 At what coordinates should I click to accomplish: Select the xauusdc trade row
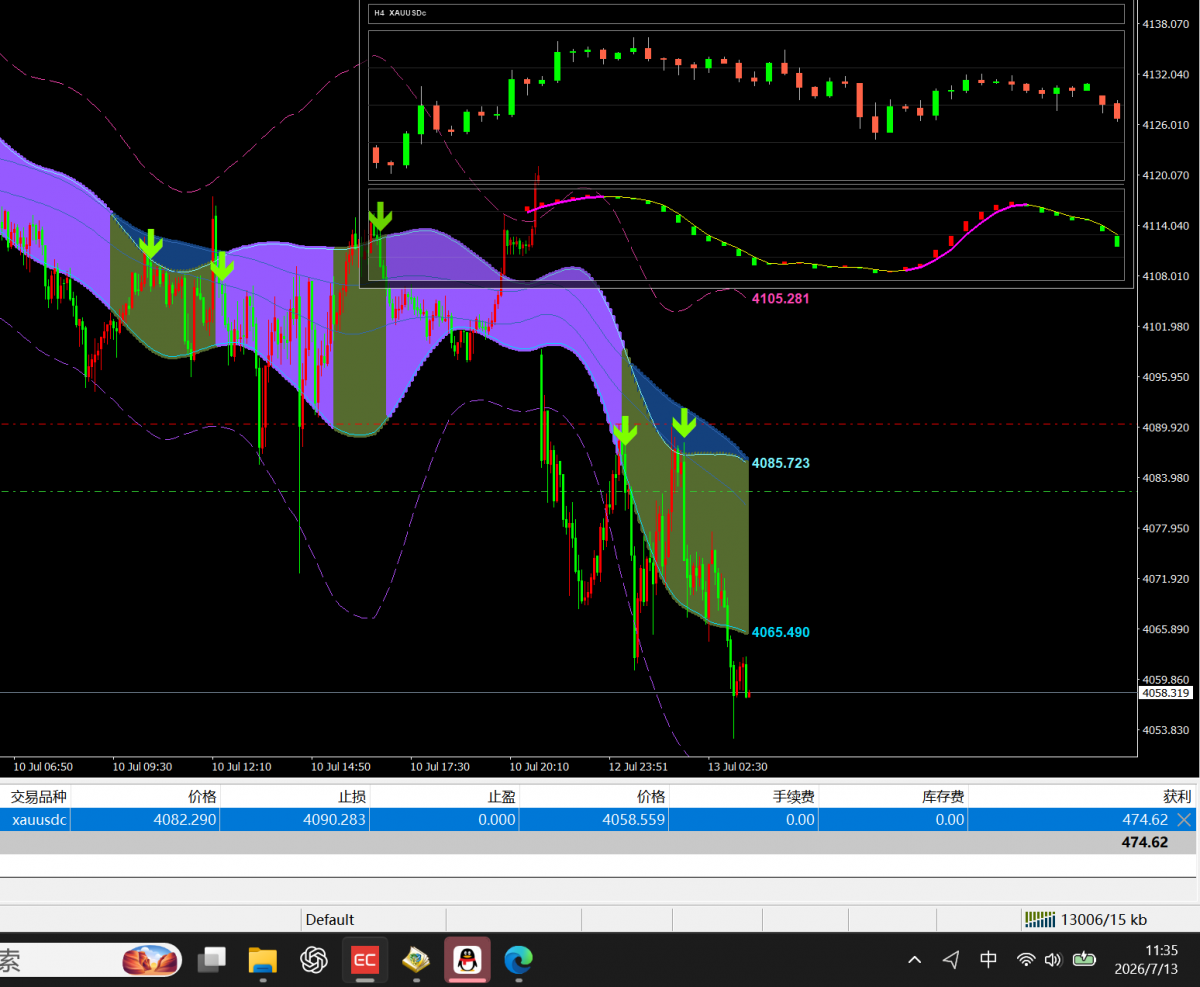click(598, 819)
